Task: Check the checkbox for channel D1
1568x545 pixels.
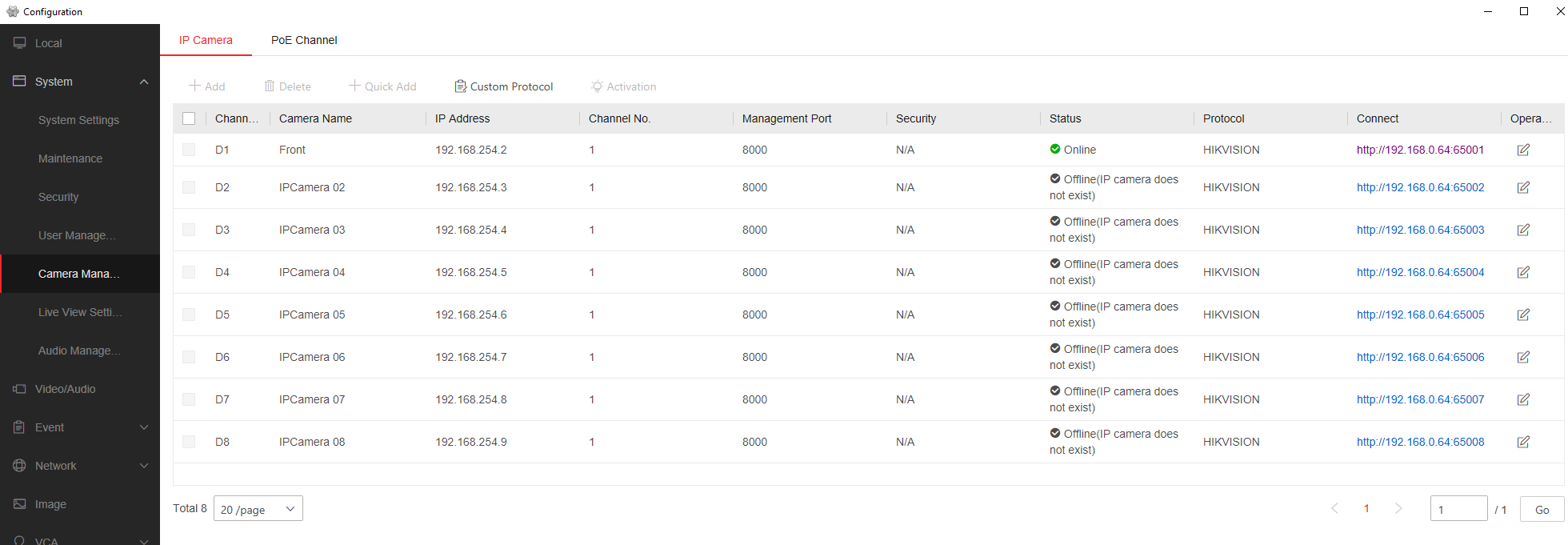Action: click(x=189, y=150)
